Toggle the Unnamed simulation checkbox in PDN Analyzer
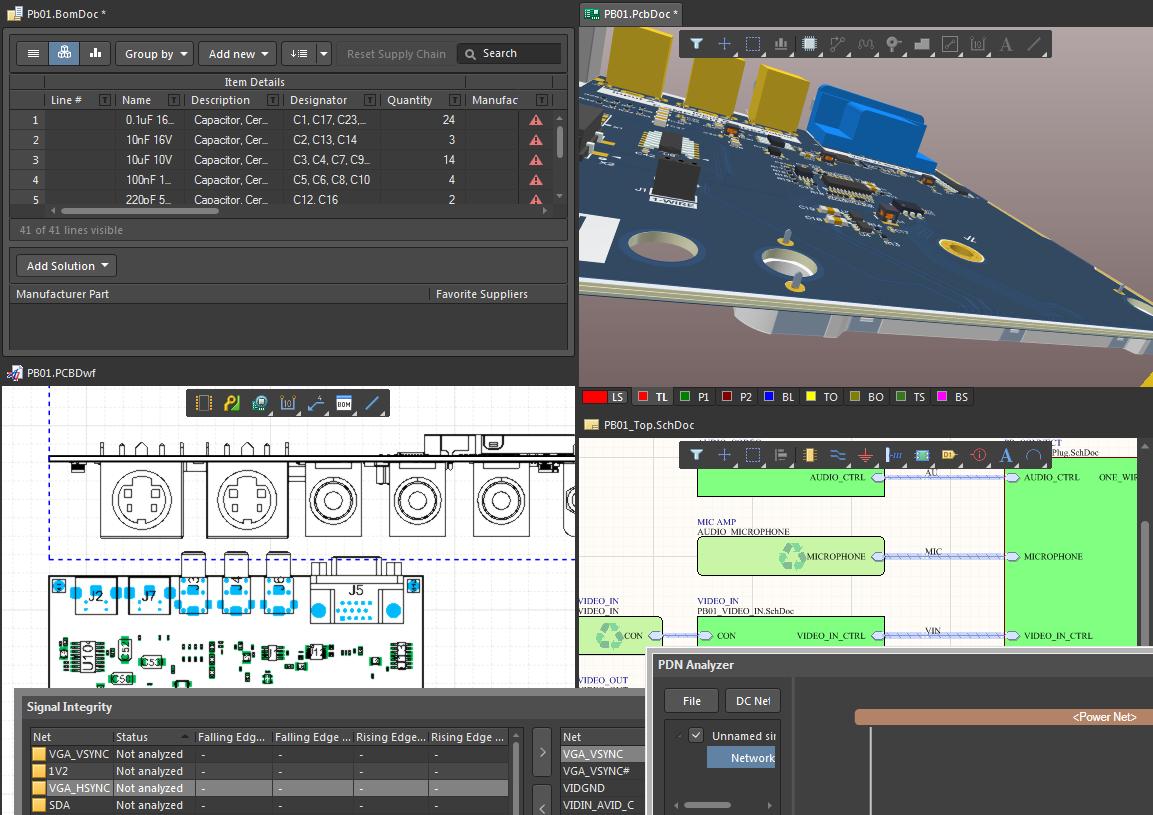1153x815 pixels. tap(696, 735)
